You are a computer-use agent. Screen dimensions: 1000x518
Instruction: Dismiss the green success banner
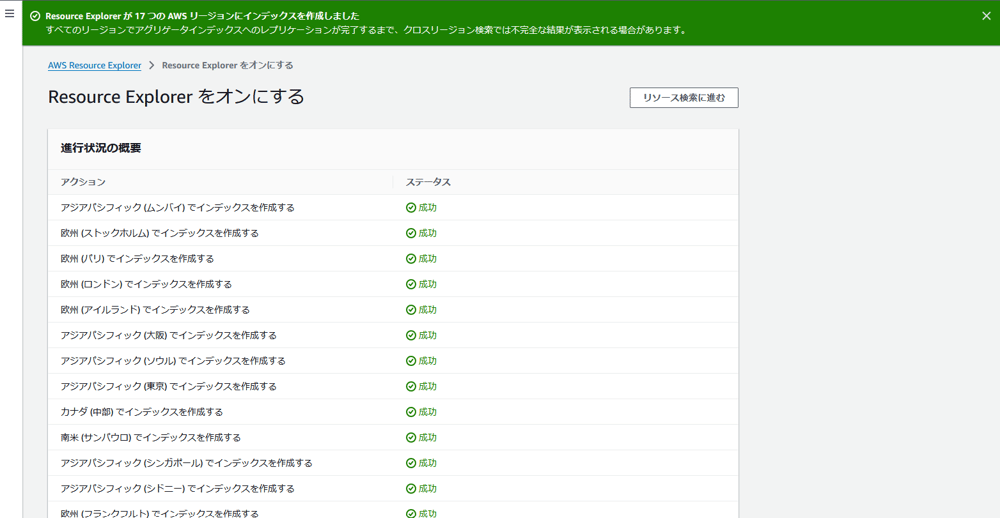(986, 16)
